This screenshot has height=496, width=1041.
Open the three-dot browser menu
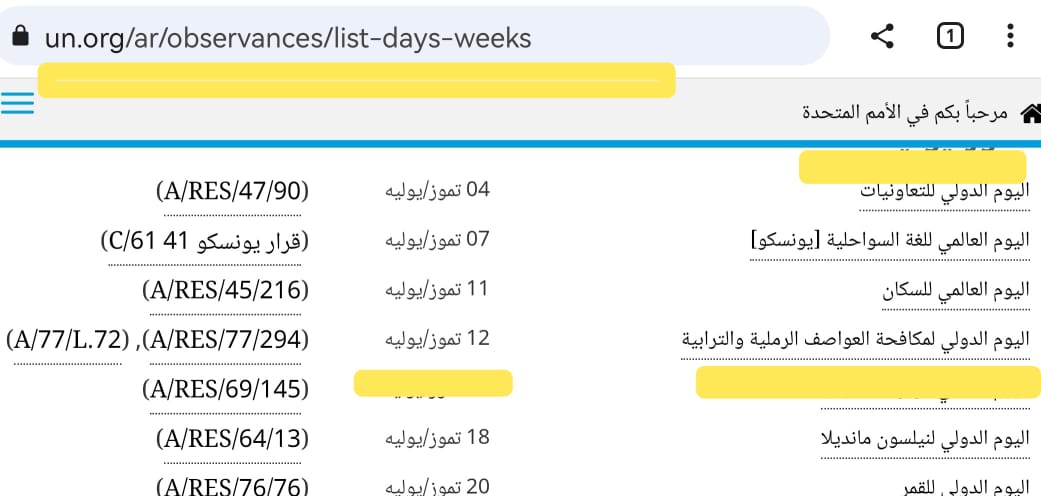pyautogui.click(x=1009, y=37)
